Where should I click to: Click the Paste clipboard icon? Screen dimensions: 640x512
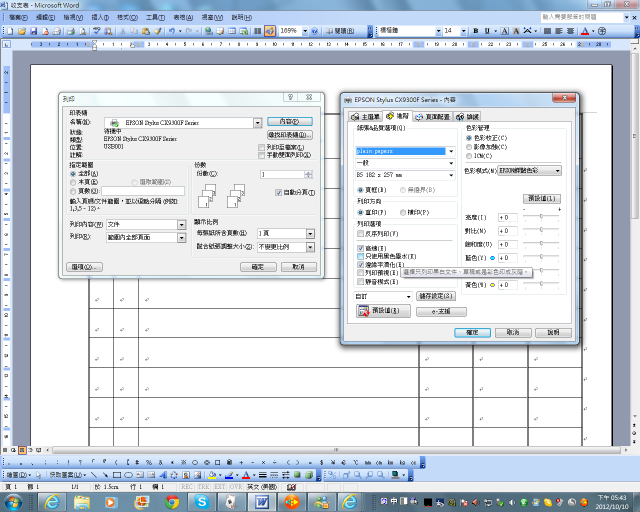pyautogui.click(x=146, y=31)
